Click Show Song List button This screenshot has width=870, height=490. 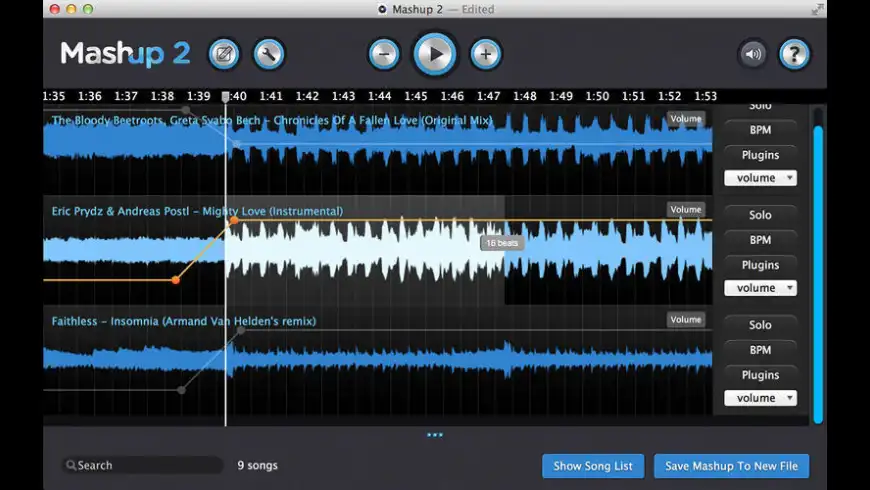pos(593,466)
